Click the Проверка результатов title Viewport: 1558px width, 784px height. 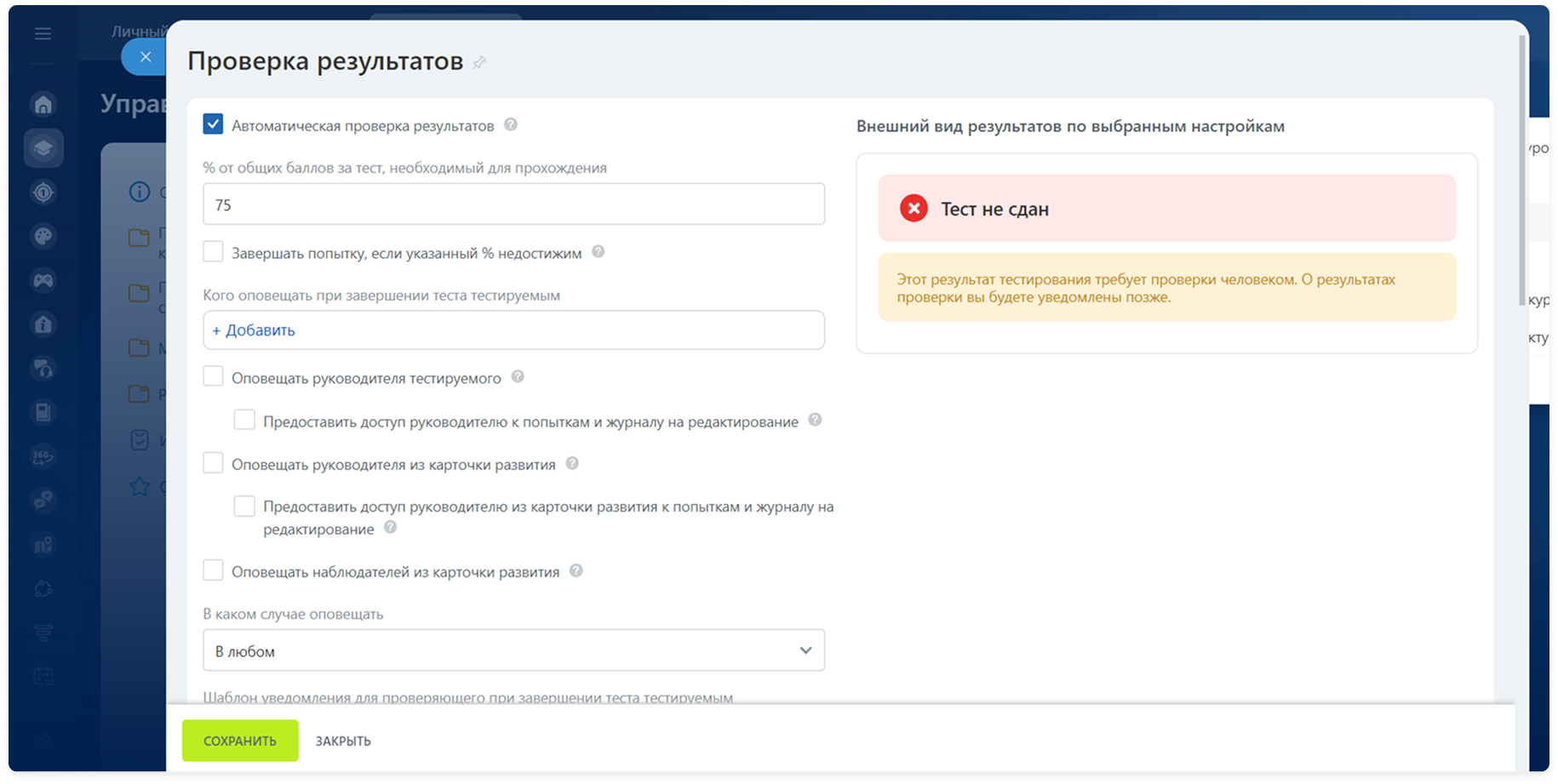point(325,61)
